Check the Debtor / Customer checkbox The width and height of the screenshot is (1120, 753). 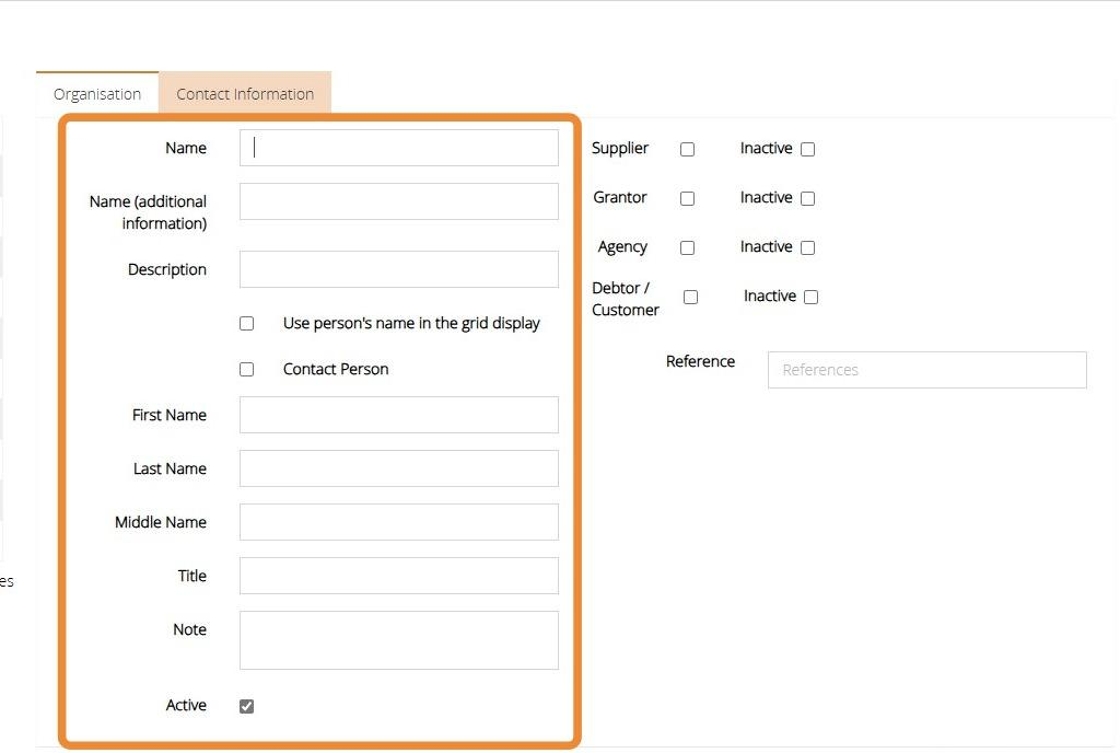tap(690, 297)
